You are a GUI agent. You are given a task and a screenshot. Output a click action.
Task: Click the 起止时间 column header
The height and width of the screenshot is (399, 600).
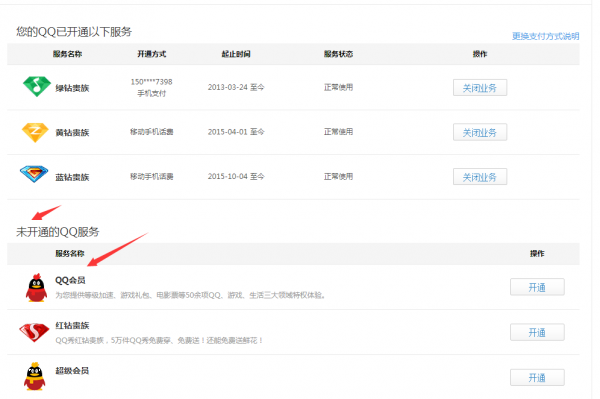236,54
